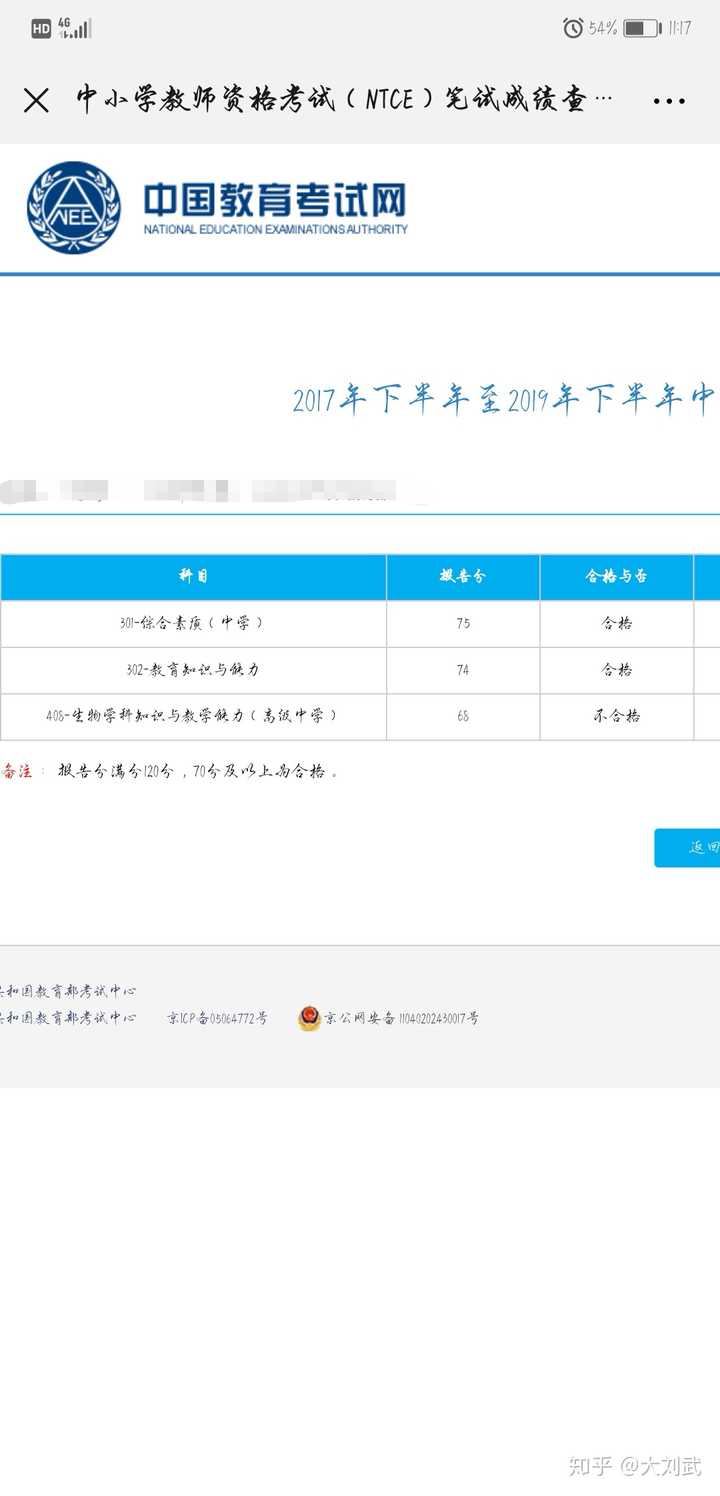Tap the 54% battery percentage text
This screenshot has width=720, height=1496.
click(x=603, y=28)
